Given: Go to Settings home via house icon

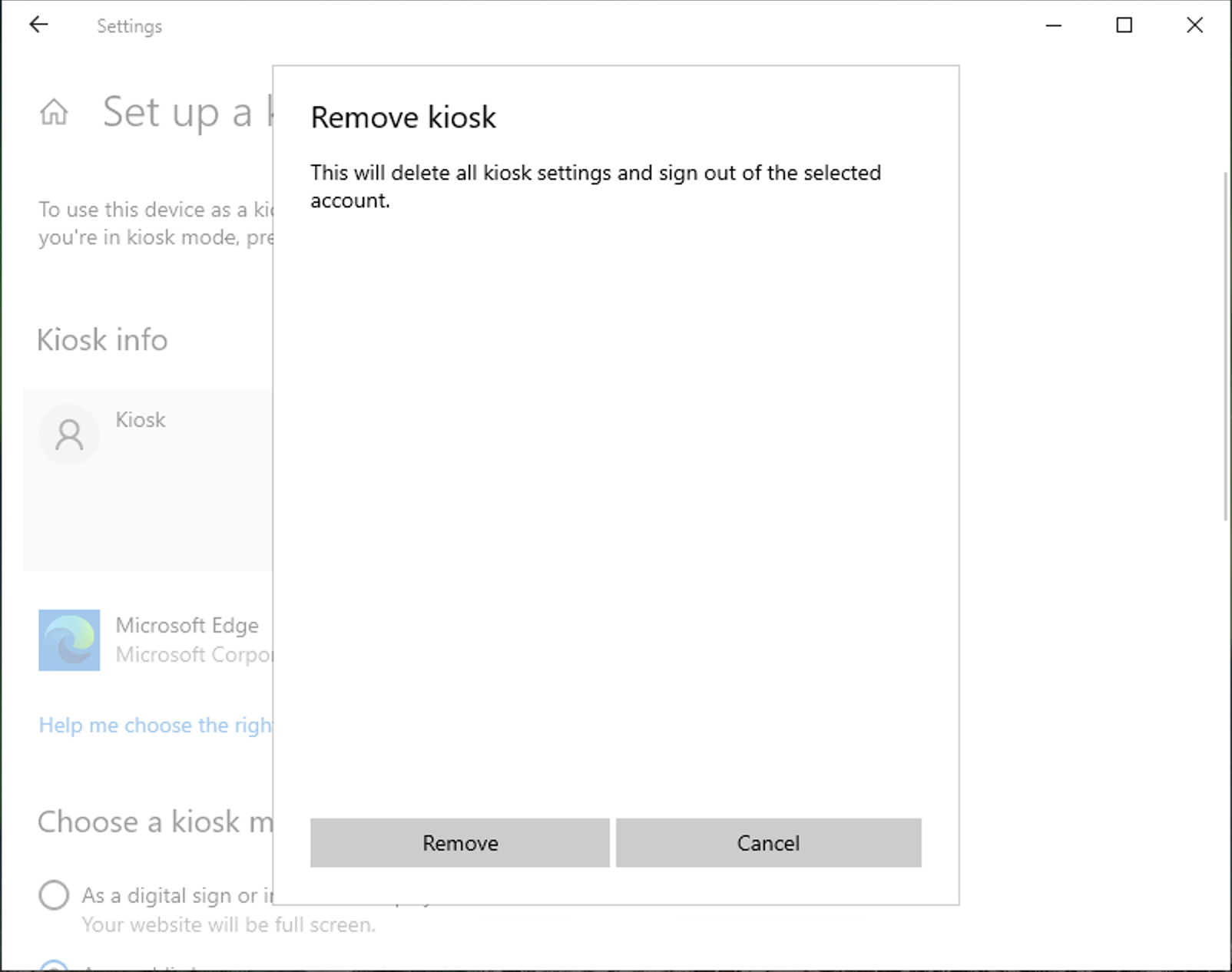Looking at the screenshot, I should tap(54, 113).
